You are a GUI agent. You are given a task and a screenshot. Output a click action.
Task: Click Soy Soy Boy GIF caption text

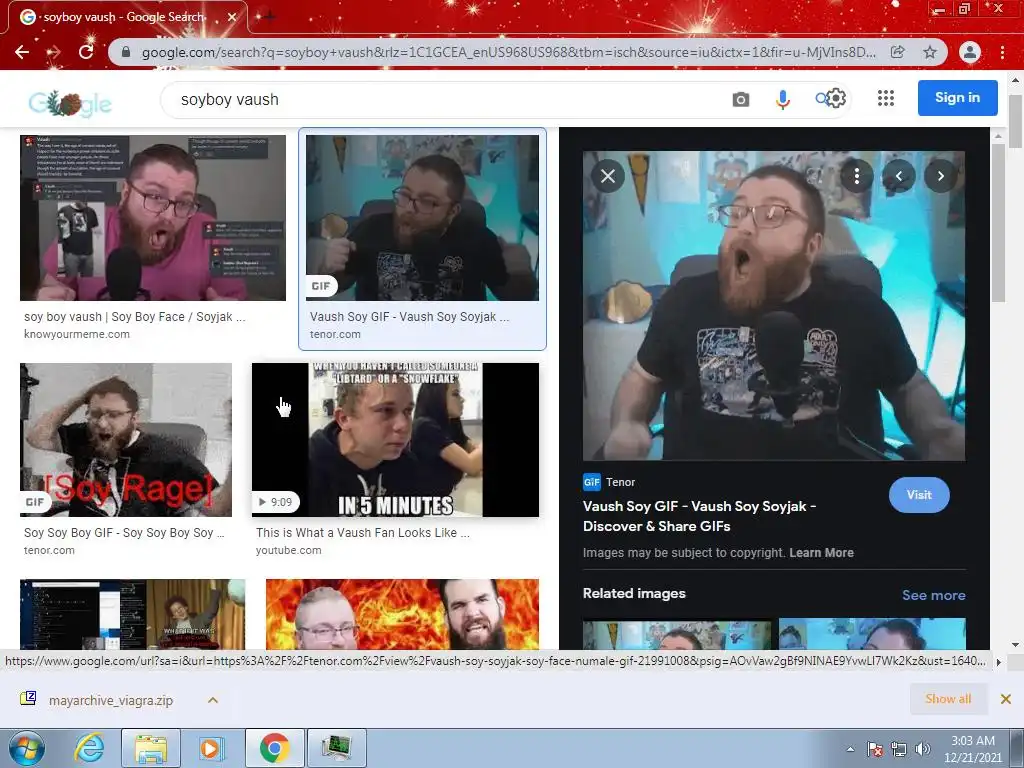pos(124,532)
